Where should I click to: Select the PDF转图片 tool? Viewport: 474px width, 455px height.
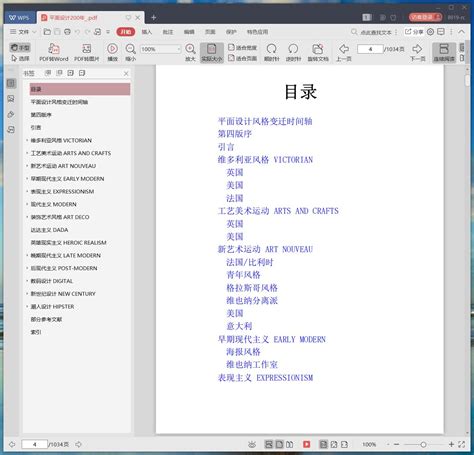pyautogui.click(x=86, y=52)
